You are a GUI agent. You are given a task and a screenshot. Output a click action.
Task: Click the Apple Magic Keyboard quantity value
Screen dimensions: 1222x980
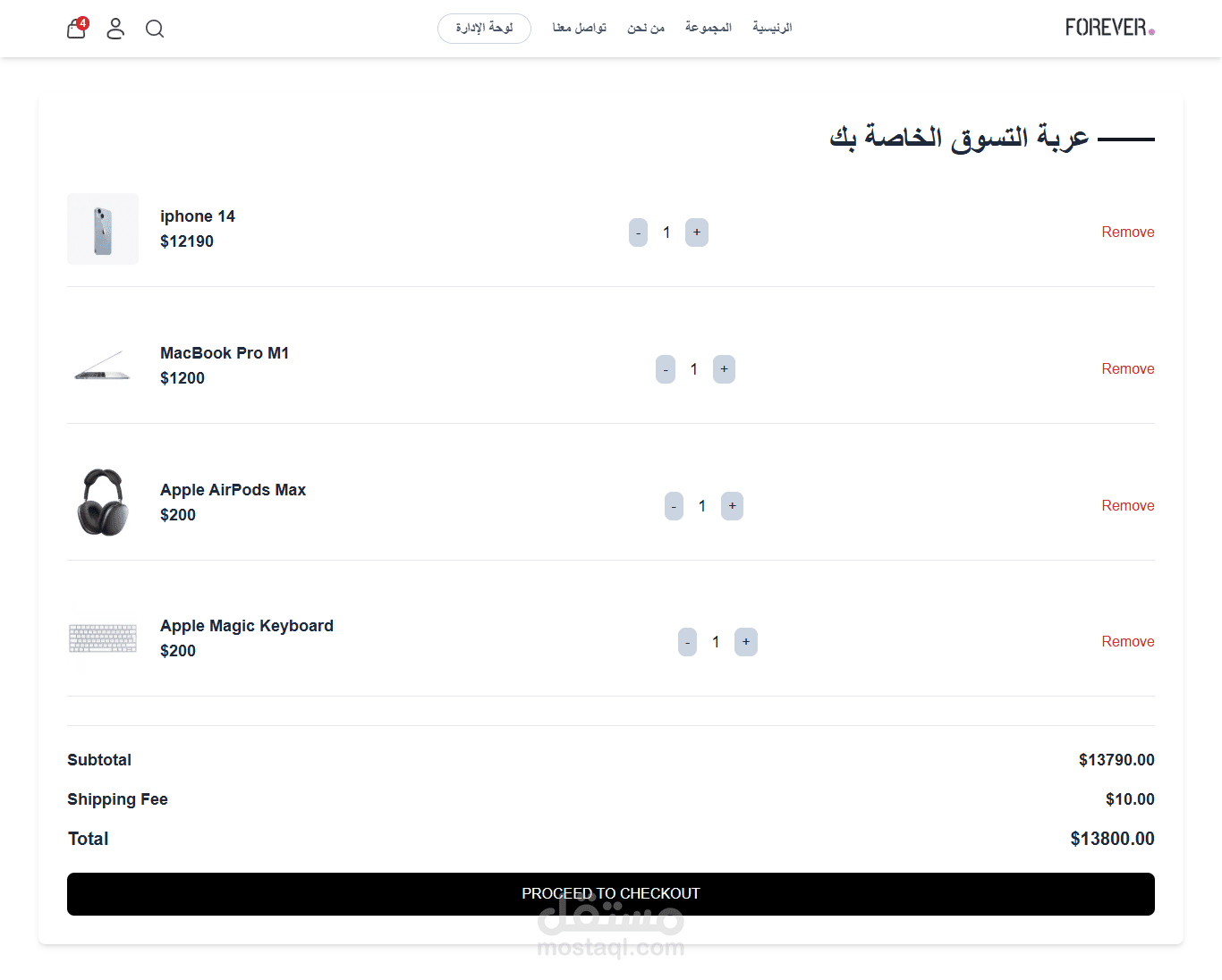coord(716,642)
